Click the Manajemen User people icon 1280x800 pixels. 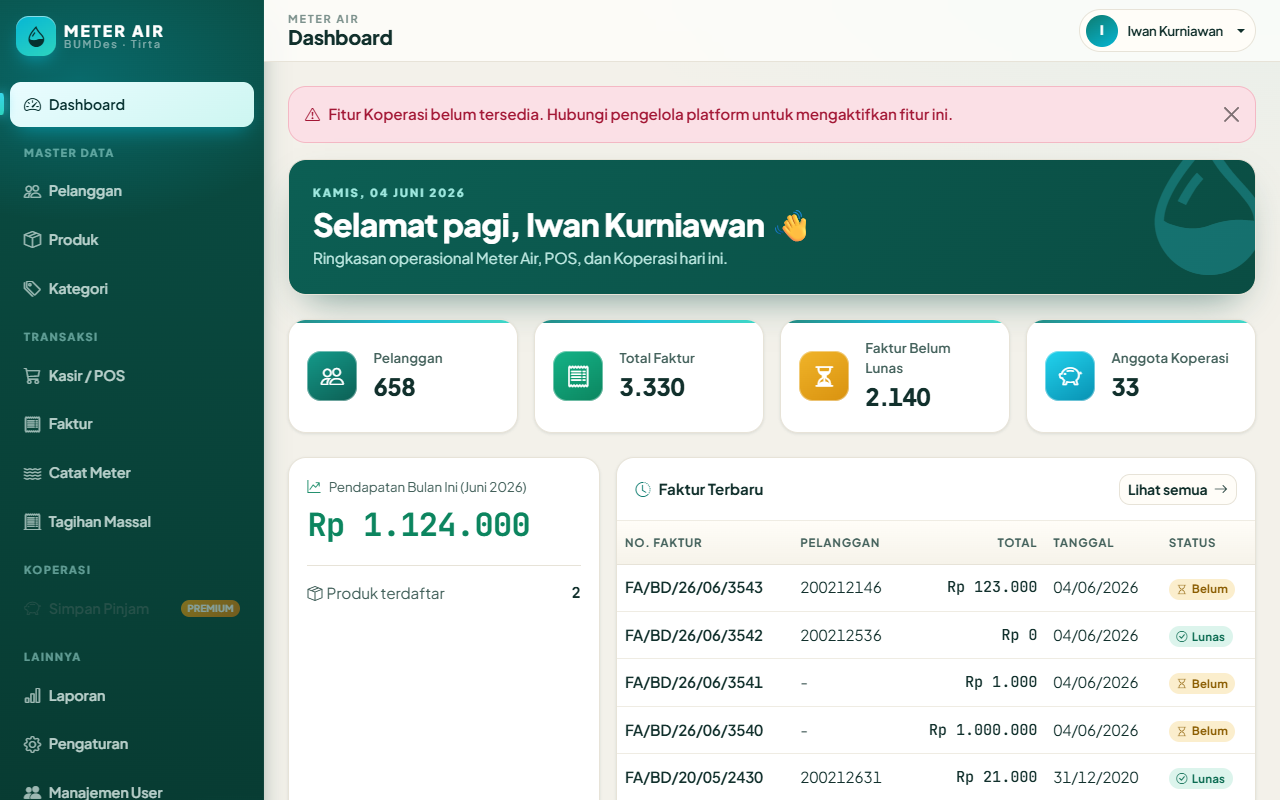point(32,793)
